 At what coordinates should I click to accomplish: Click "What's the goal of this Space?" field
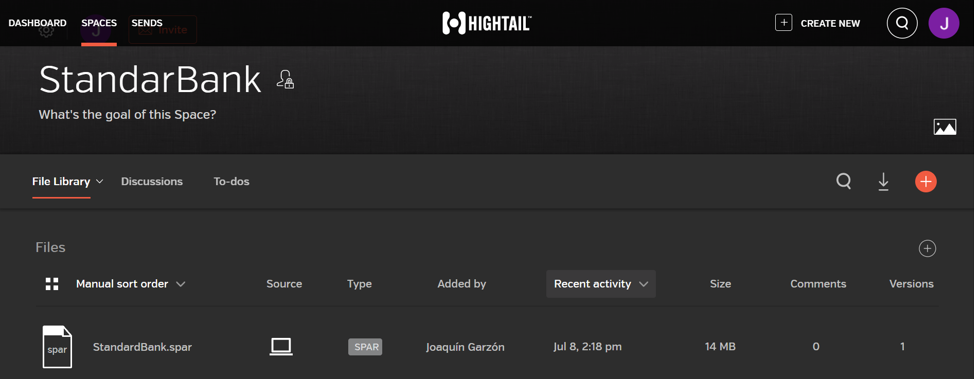pos(127,115)
